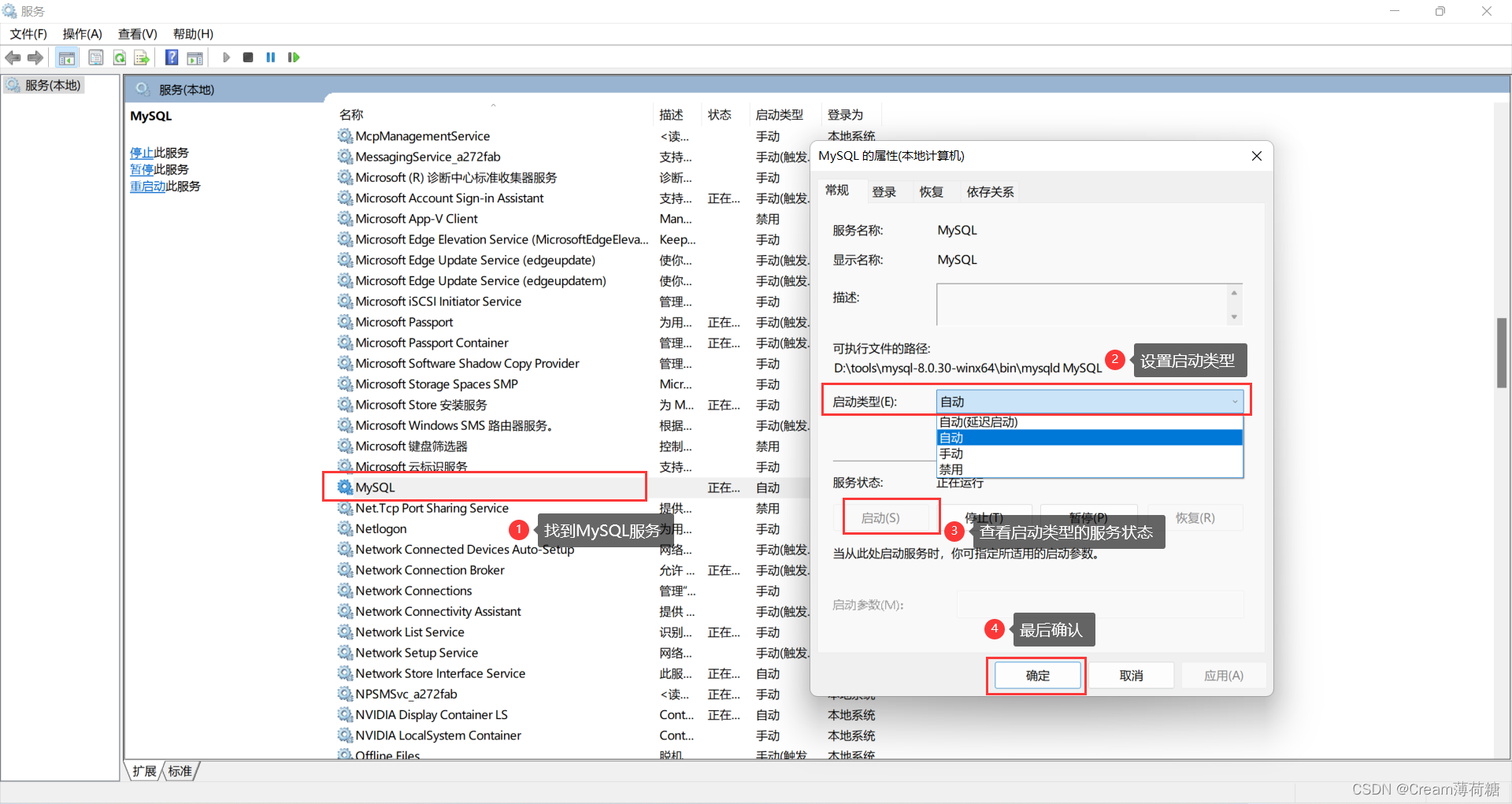Click the Stop Service square icon
The image size is (1512, 804).
tap(248, 57)
